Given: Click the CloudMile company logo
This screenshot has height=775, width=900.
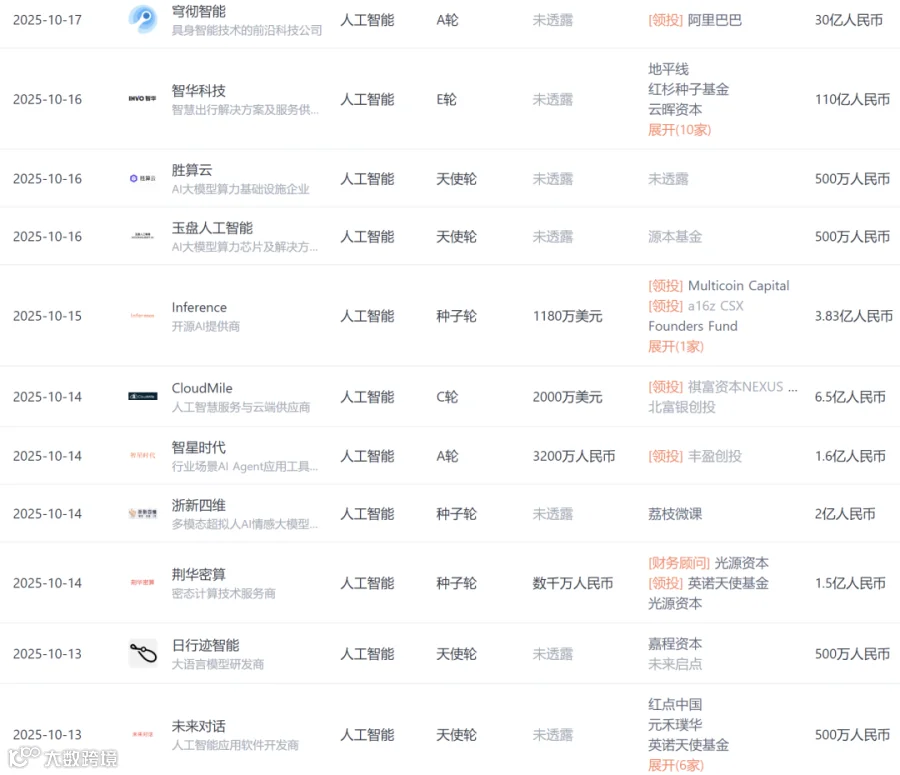Looking at the screenshot, I should click(142, 396).
